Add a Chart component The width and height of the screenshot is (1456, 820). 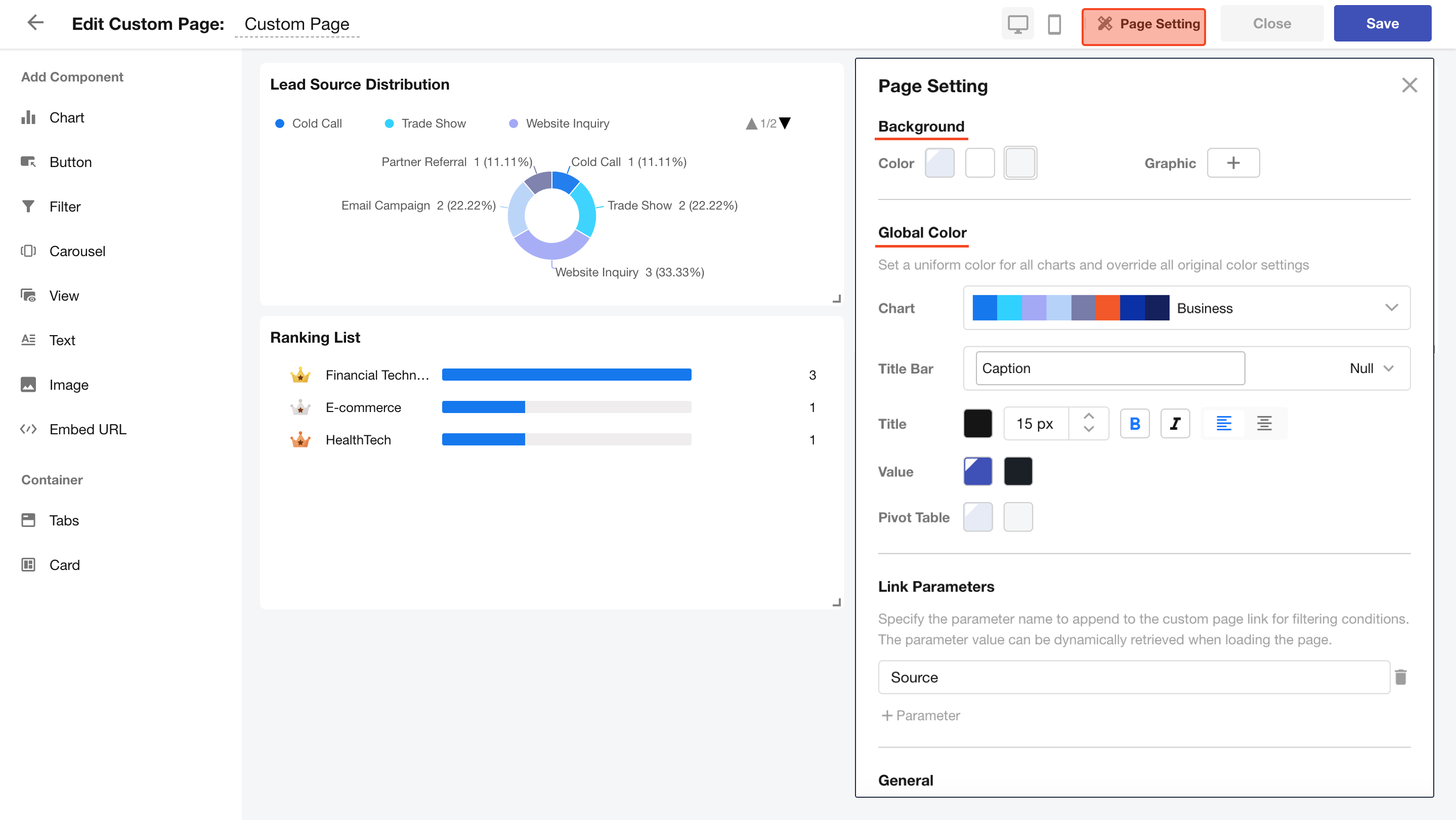(x=66, y=117)
